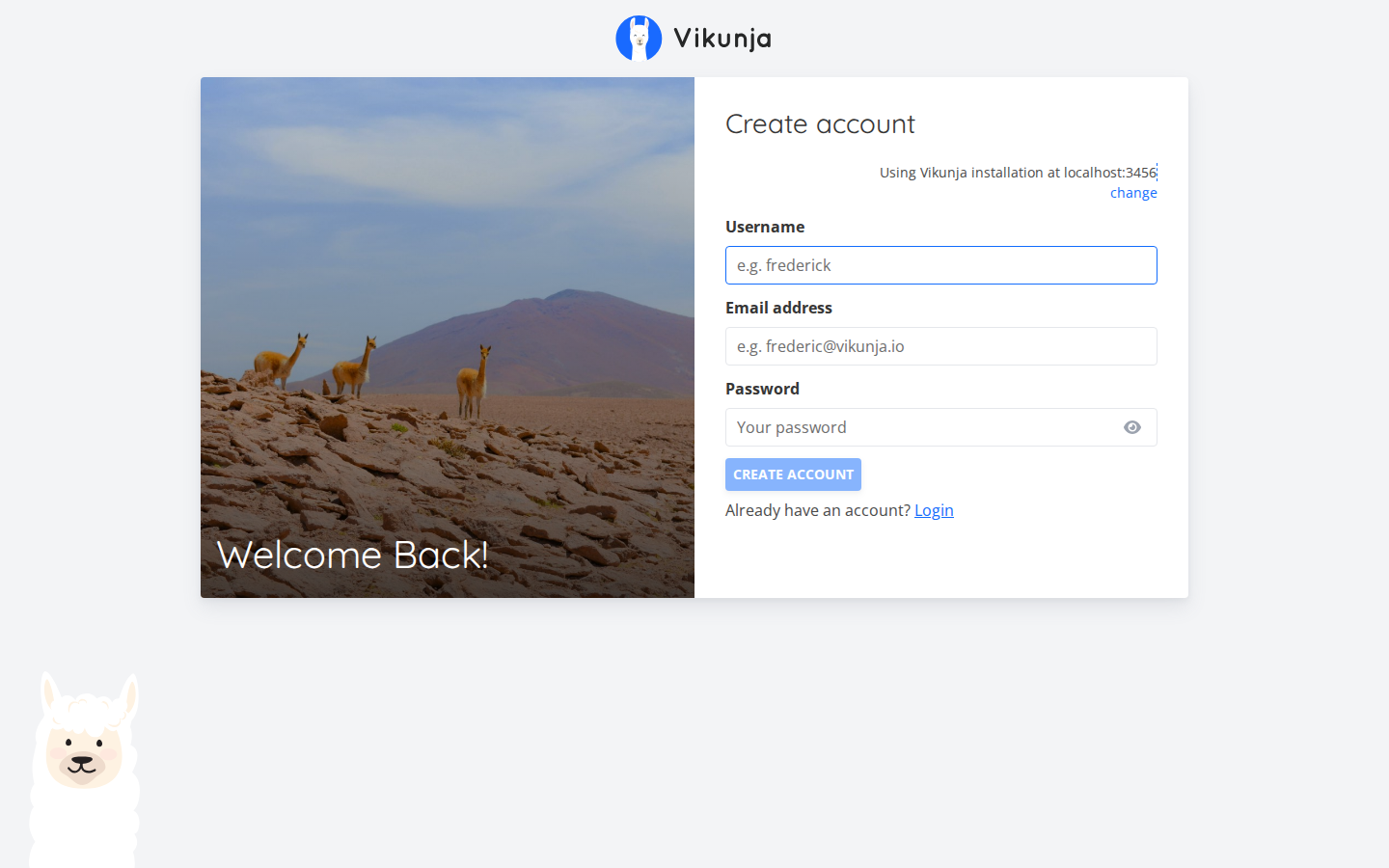Click the Vikunja llama logo icon
Screen dimensions: 1389x868
(639, 39)
